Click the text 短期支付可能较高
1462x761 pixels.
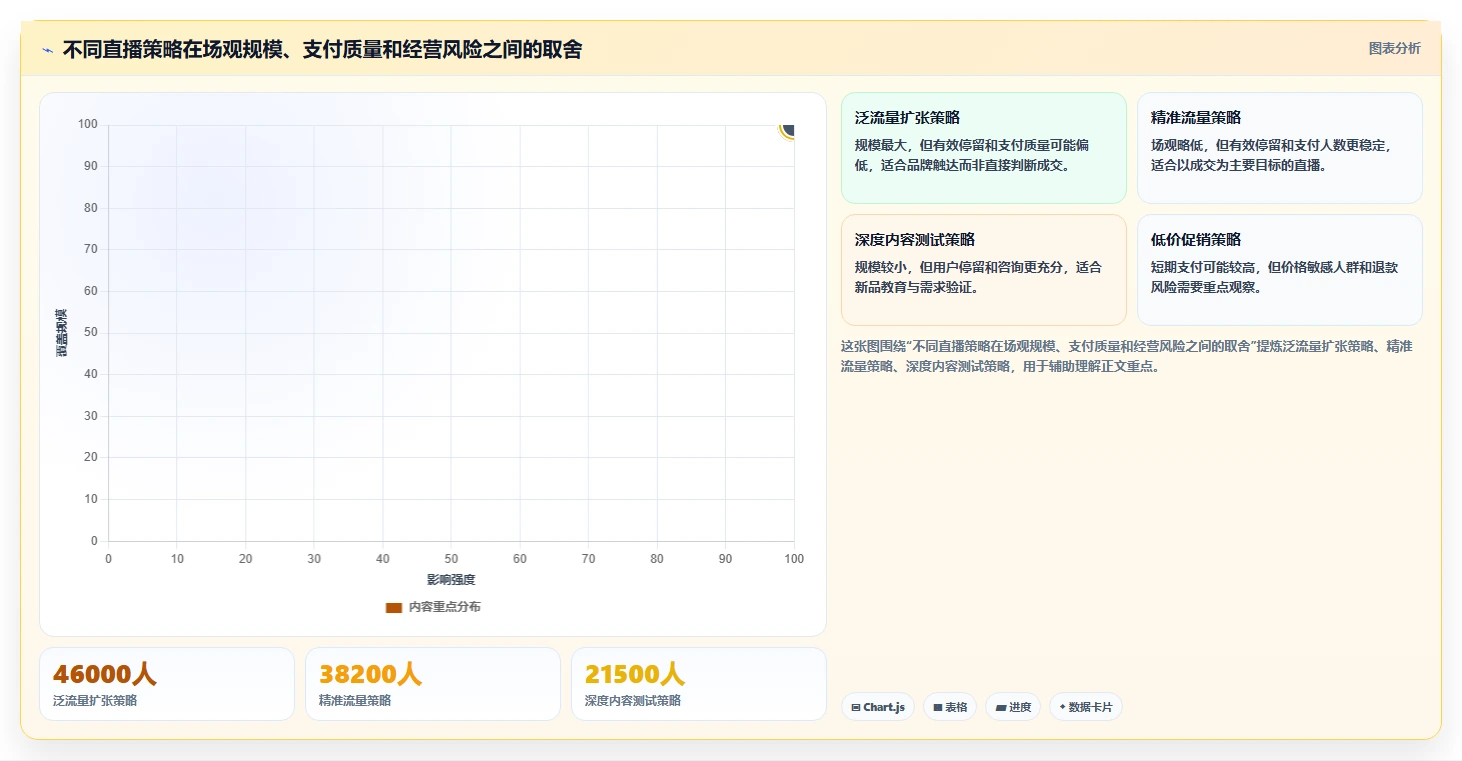tap(1204, 267)
